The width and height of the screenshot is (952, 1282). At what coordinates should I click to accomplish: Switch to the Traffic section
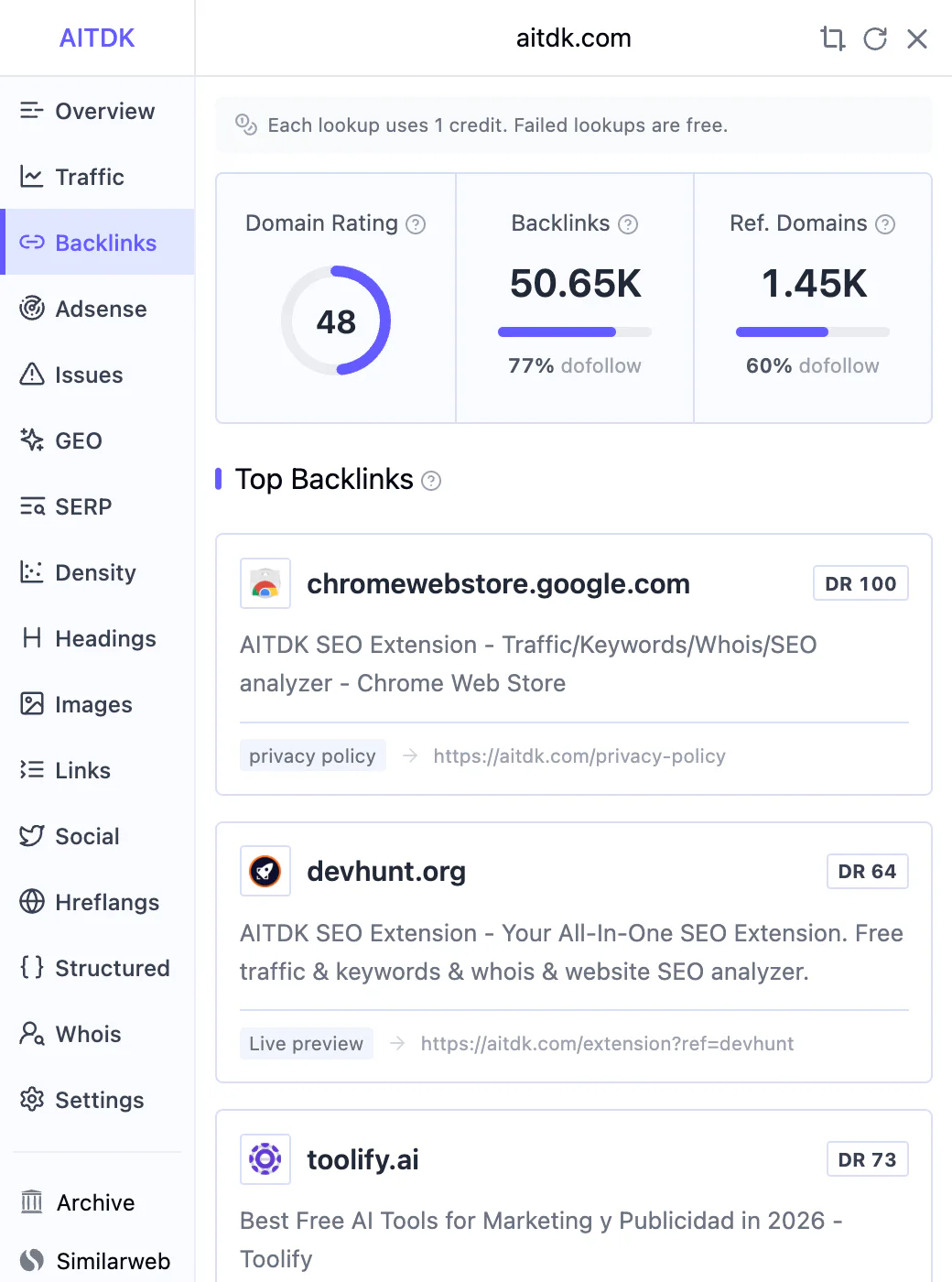(x=97, y=177)
